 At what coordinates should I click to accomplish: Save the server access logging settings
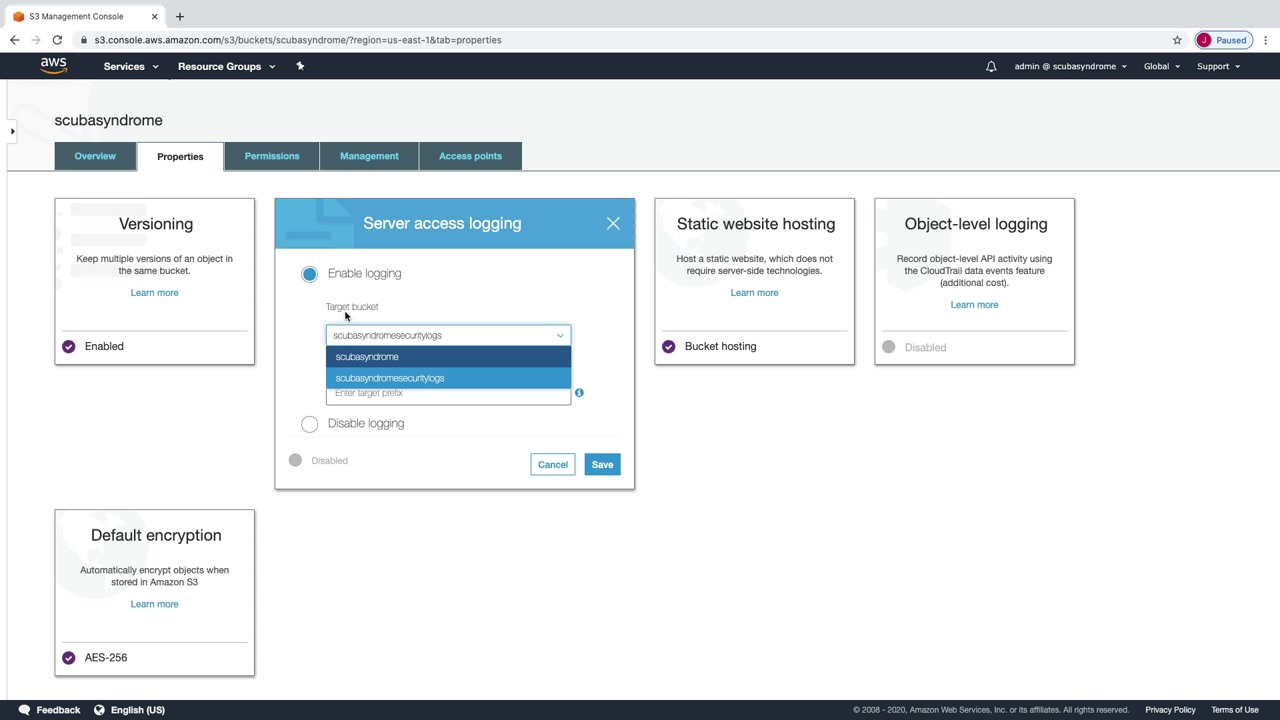click(602, 464)
